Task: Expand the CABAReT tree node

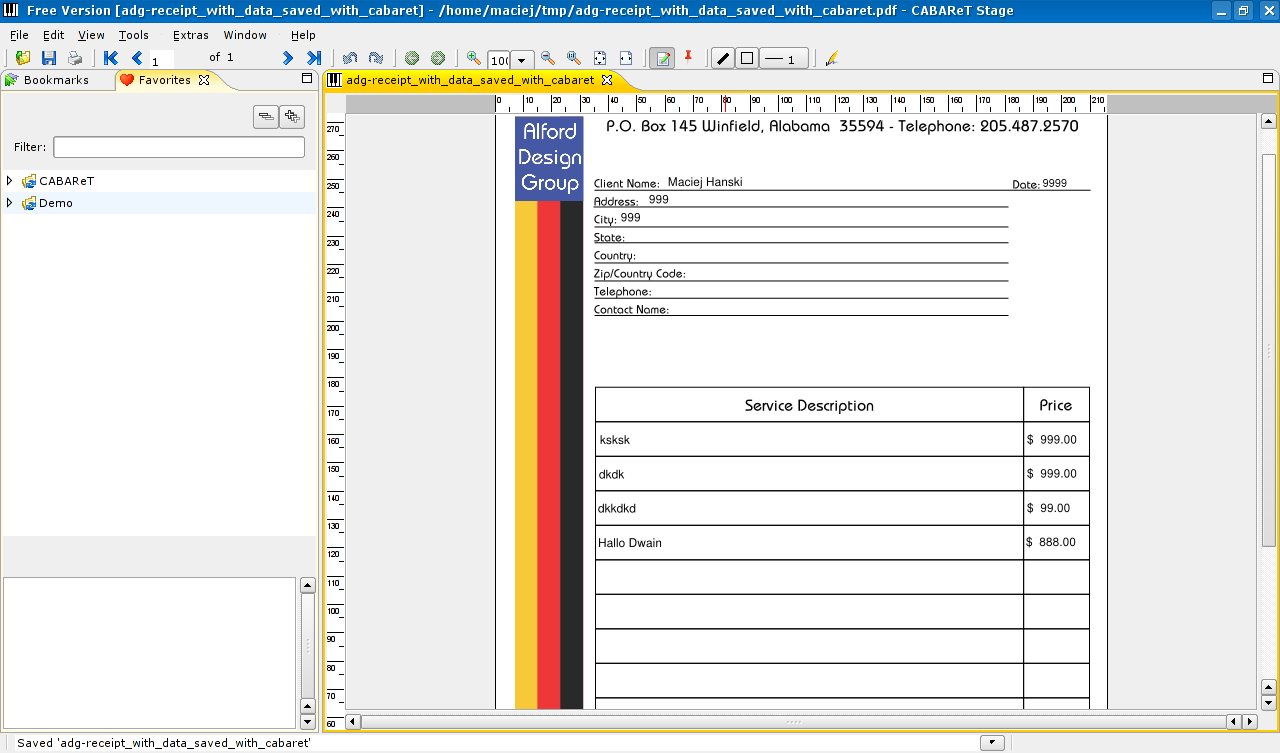Action: pyautogui.click(x=10, y=181)
